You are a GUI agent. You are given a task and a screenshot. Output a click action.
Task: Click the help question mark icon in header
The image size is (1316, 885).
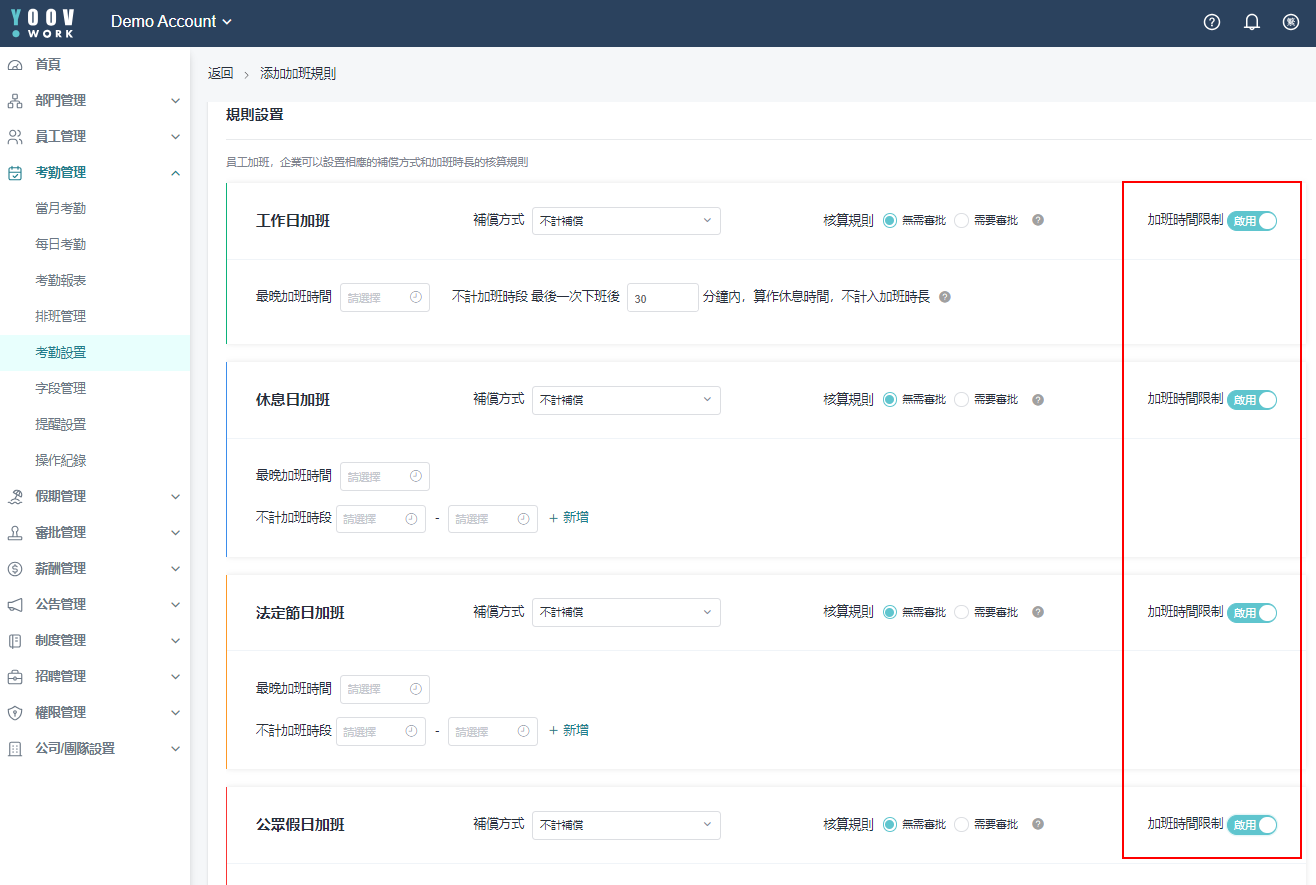(1212, 22)
